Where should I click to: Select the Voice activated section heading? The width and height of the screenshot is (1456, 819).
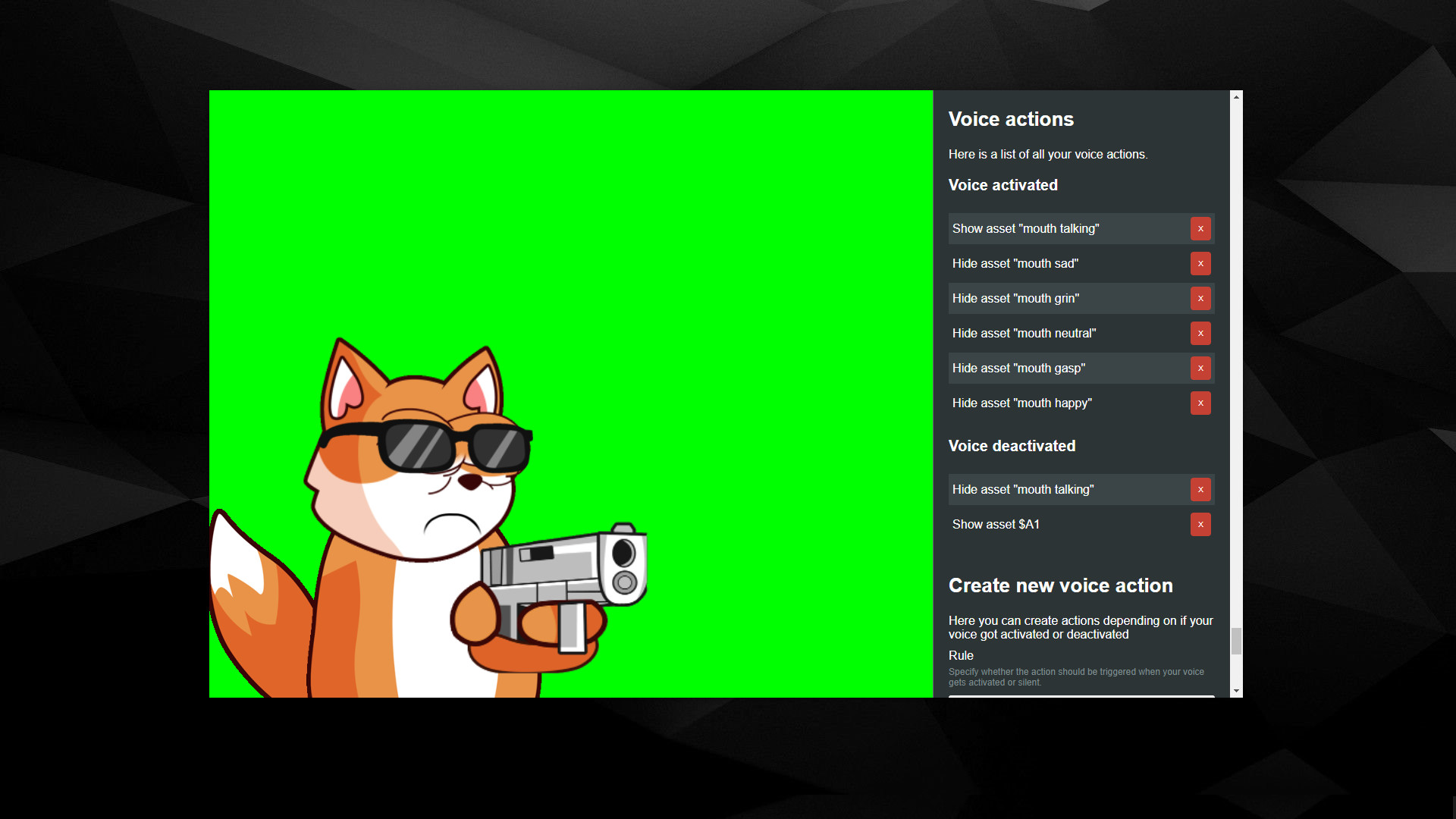click(x=1003, y=184)
